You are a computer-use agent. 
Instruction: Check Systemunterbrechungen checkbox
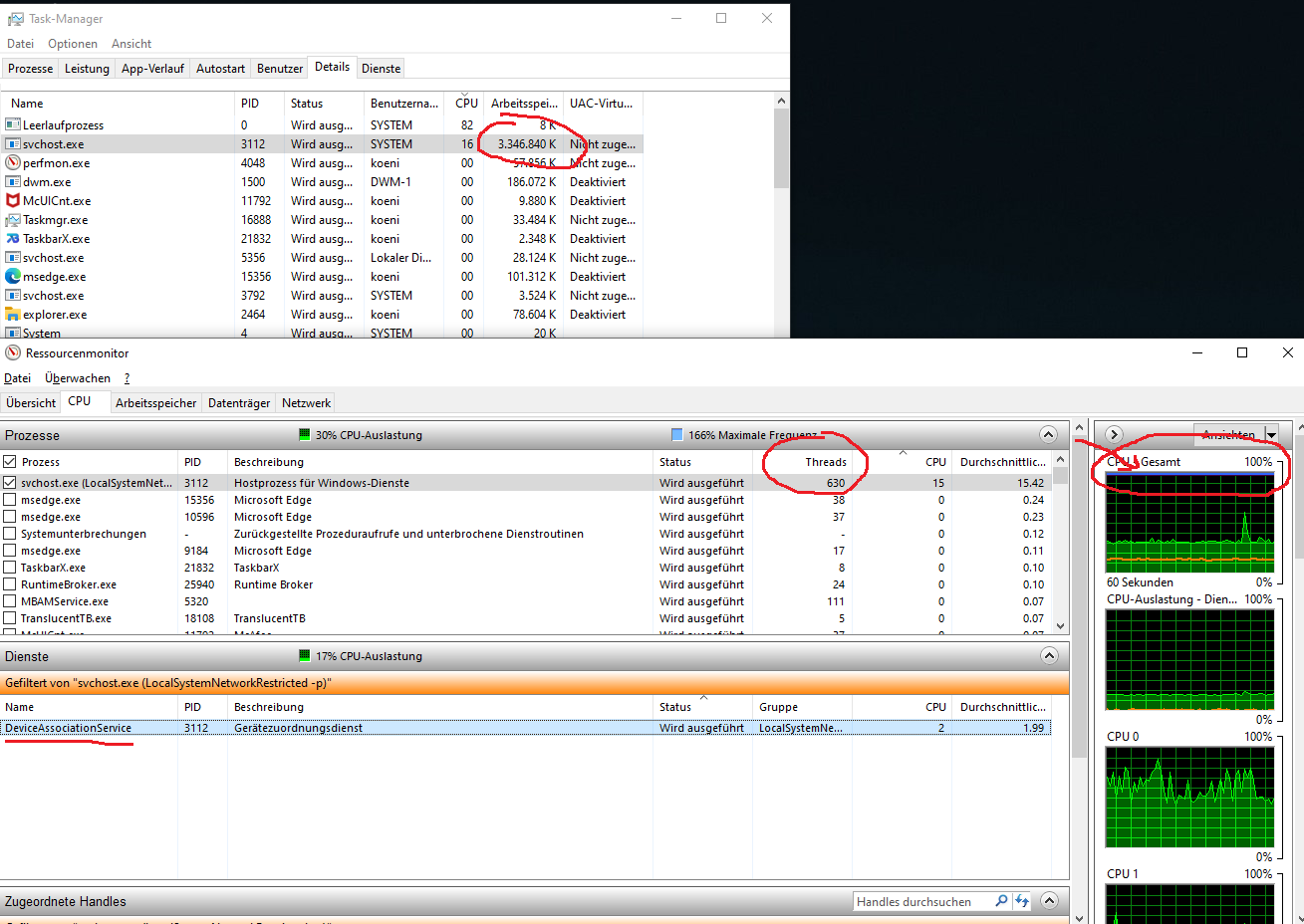tap(10, 534)
